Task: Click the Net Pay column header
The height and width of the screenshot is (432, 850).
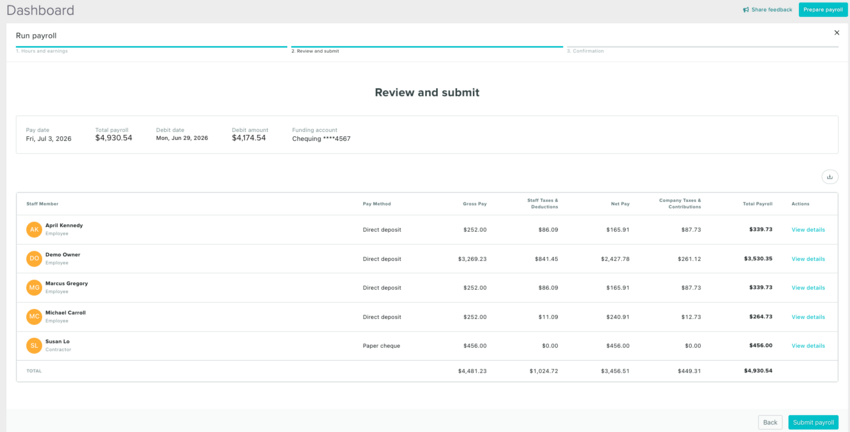Action: (620, 204)
